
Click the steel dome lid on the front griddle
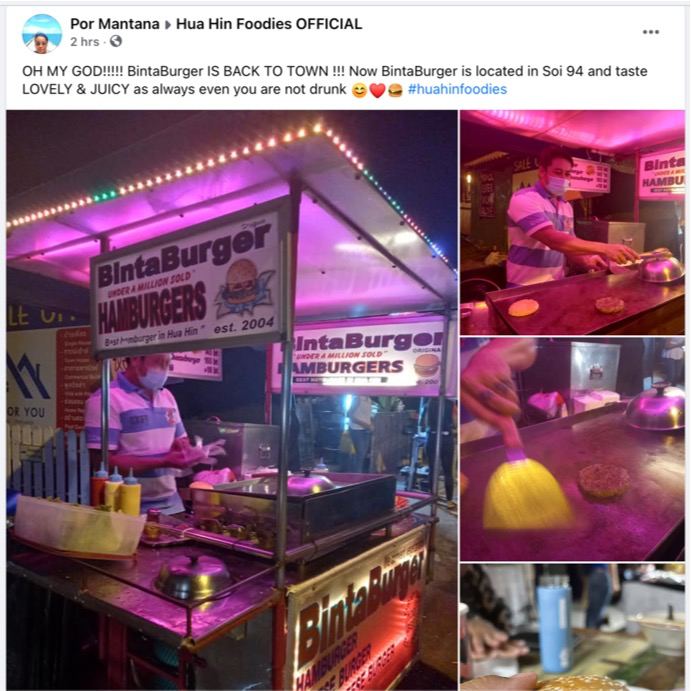click(x=193, y=577)
